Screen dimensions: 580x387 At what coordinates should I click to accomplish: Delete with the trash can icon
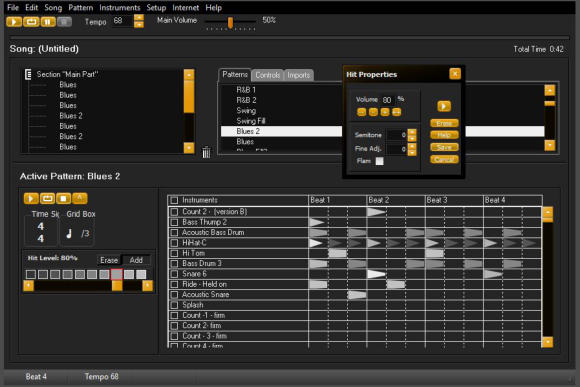(x=206, y=152)
